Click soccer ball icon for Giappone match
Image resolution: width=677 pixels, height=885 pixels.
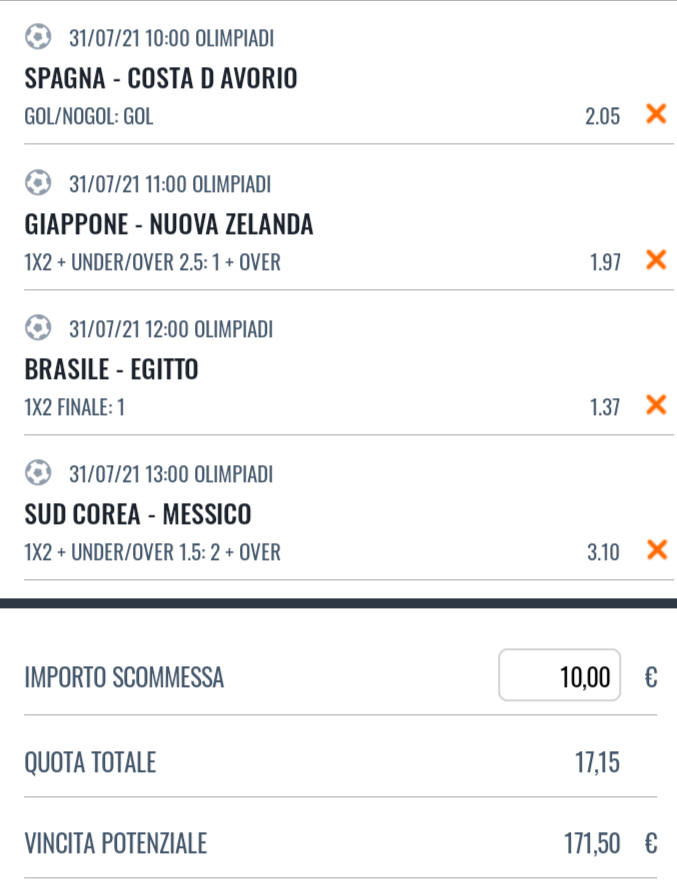pos(38,185)
